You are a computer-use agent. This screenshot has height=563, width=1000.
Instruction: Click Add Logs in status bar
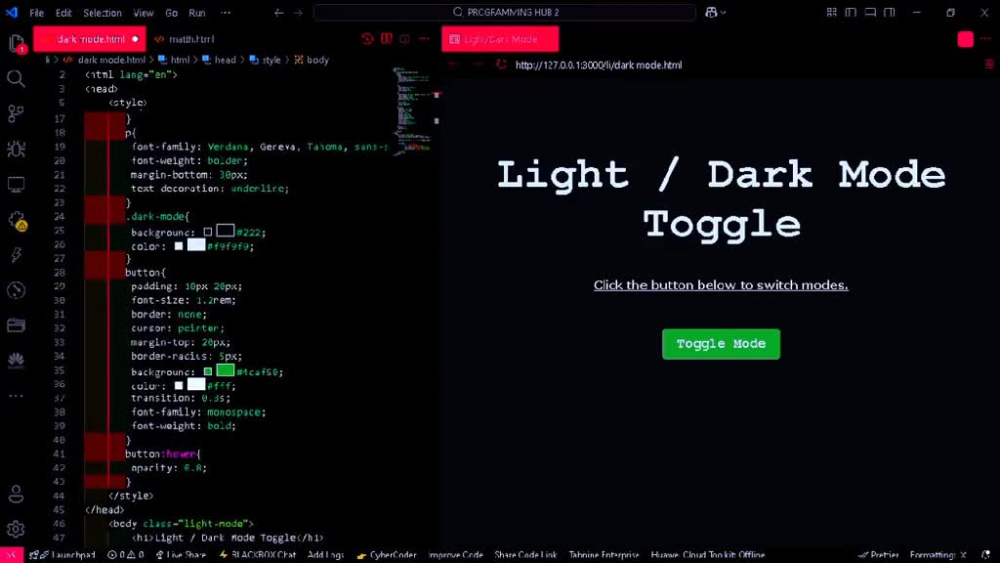(325, 555)
